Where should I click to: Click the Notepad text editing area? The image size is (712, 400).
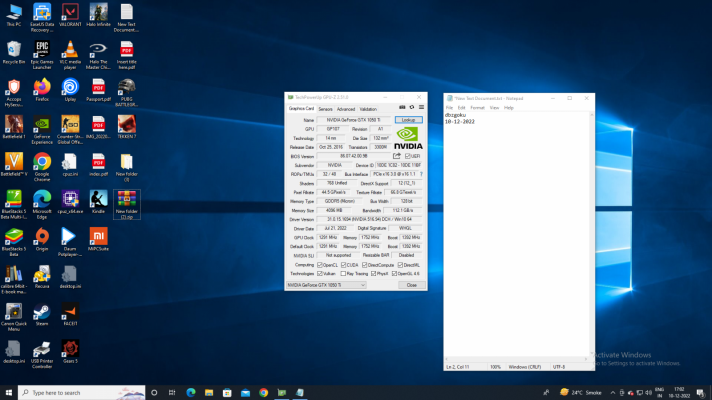pyautogui.click(x=517, y=235)
